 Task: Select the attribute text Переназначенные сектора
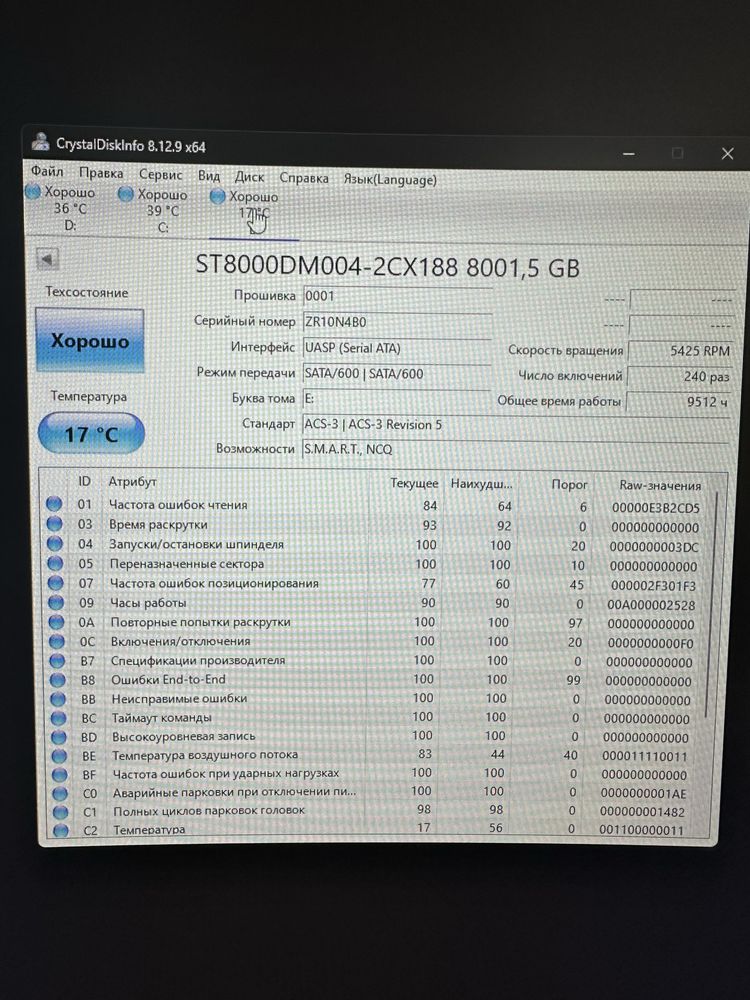[186, 564]
